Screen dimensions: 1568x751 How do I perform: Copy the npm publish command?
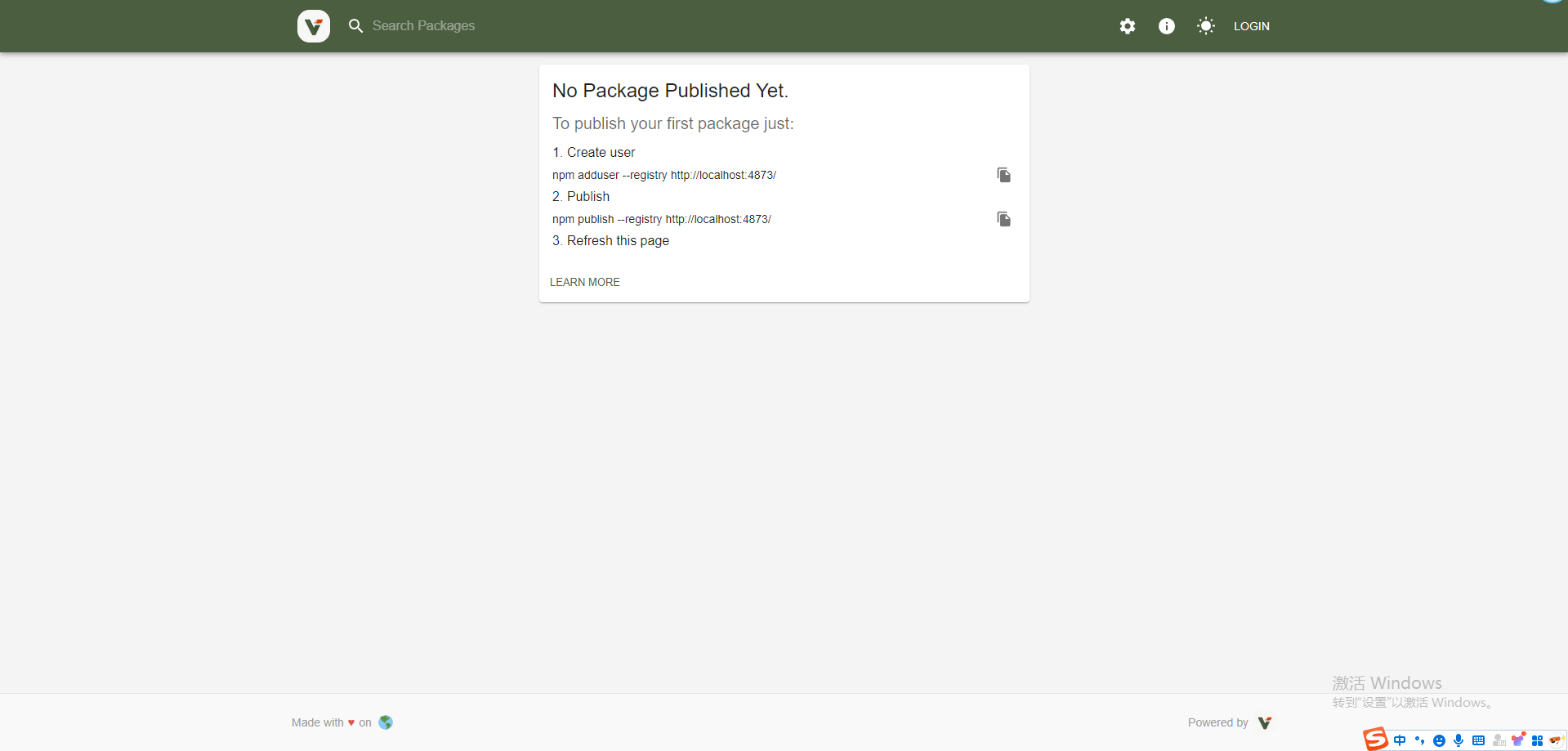pos(1003,219)
